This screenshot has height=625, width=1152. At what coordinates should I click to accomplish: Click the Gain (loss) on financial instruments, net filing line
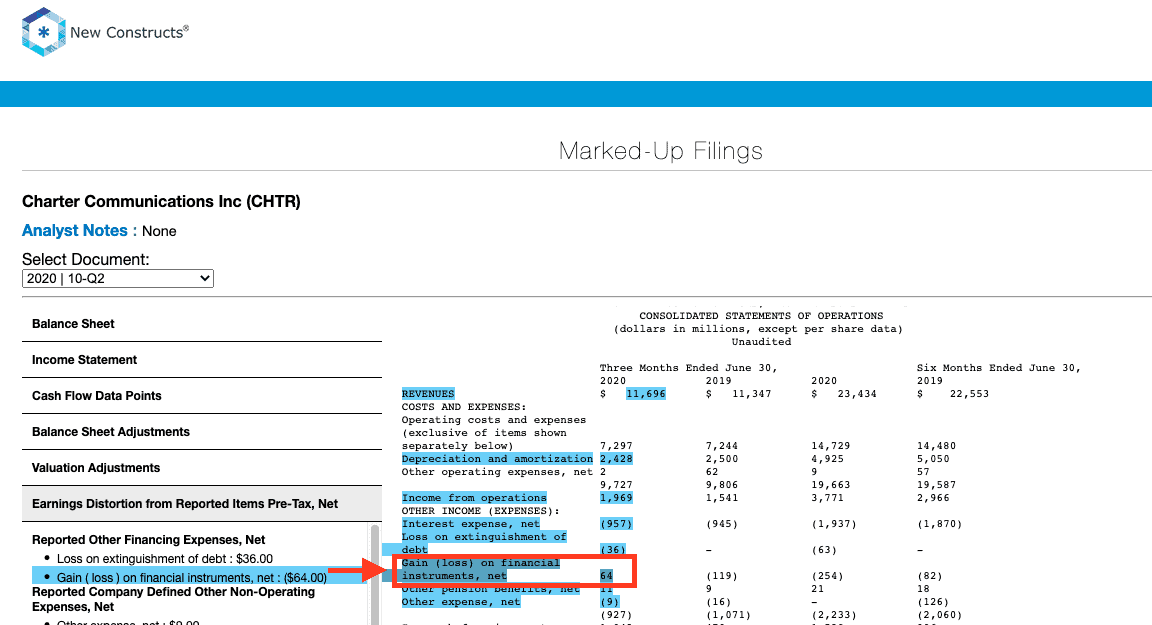point(480,569)
